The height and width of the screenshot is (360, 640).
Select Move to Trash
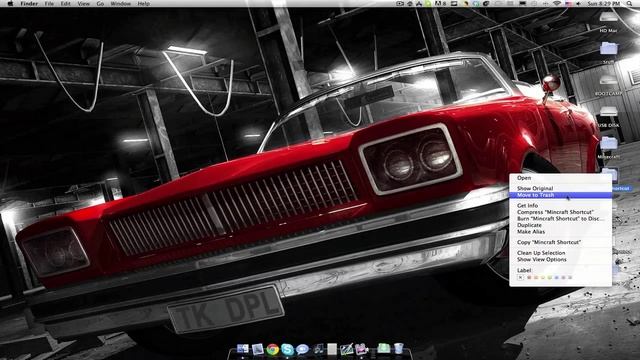pyautogui.click(x=560, y=195)
